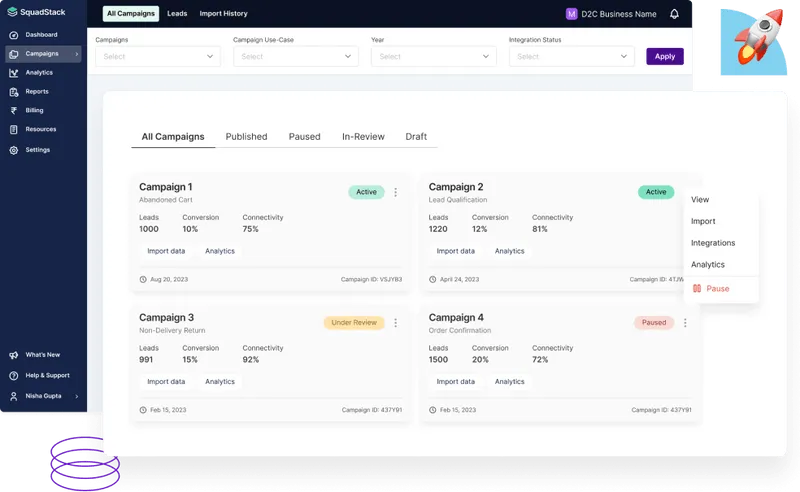Click the pause icon in context menu
This screenshot has width=800, height=492.
click(x=696, y=289)
